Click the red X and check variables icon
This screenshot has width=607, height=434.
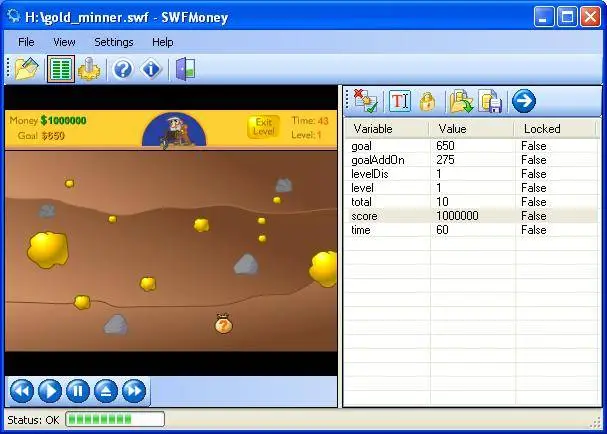click(x=366, y=101)
